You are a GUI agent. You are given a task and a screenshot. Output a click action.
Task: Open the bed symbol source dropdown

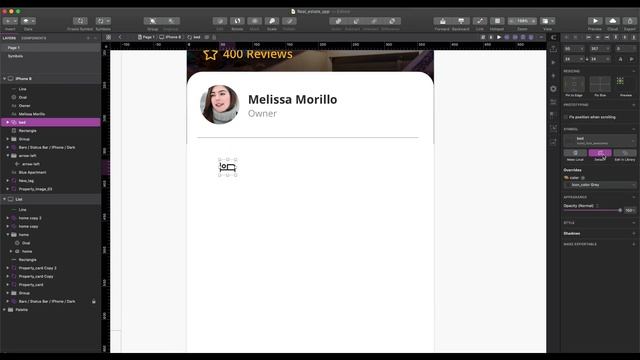pyautogui.click(x=600, y=140)
